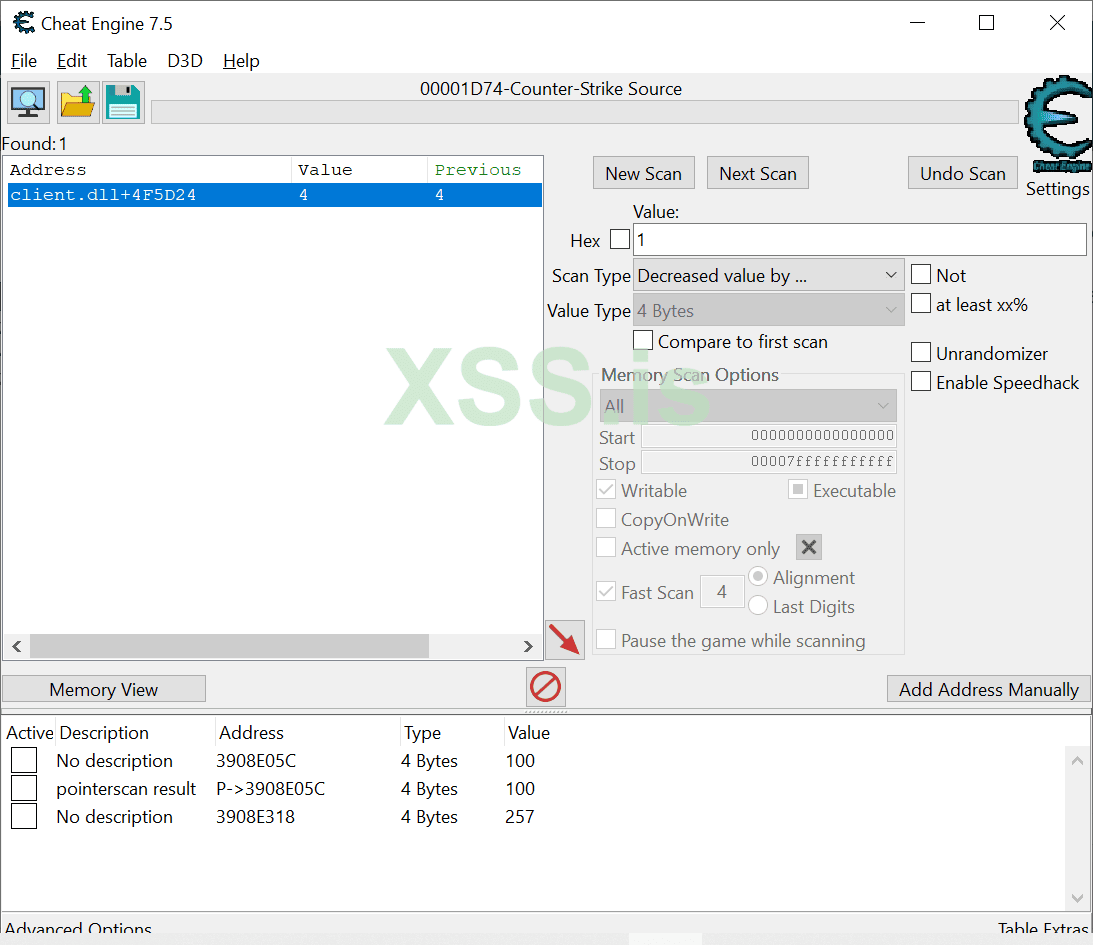
Task: Open the Edit menu
Action: (x=72, y=61)
